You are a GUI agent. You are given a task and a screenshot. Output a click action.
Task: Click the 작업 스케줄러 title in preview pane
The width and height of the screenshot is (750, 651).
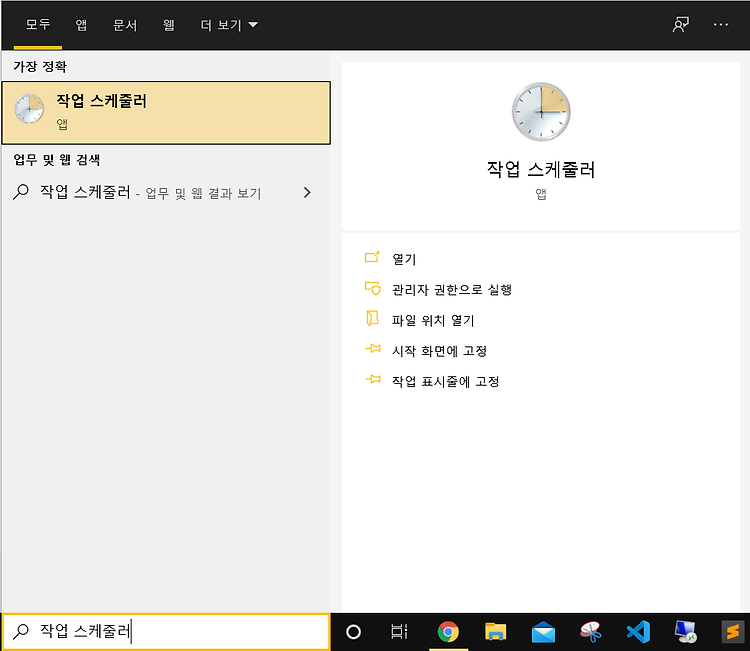pyautogui.click(x=541, y=169)
